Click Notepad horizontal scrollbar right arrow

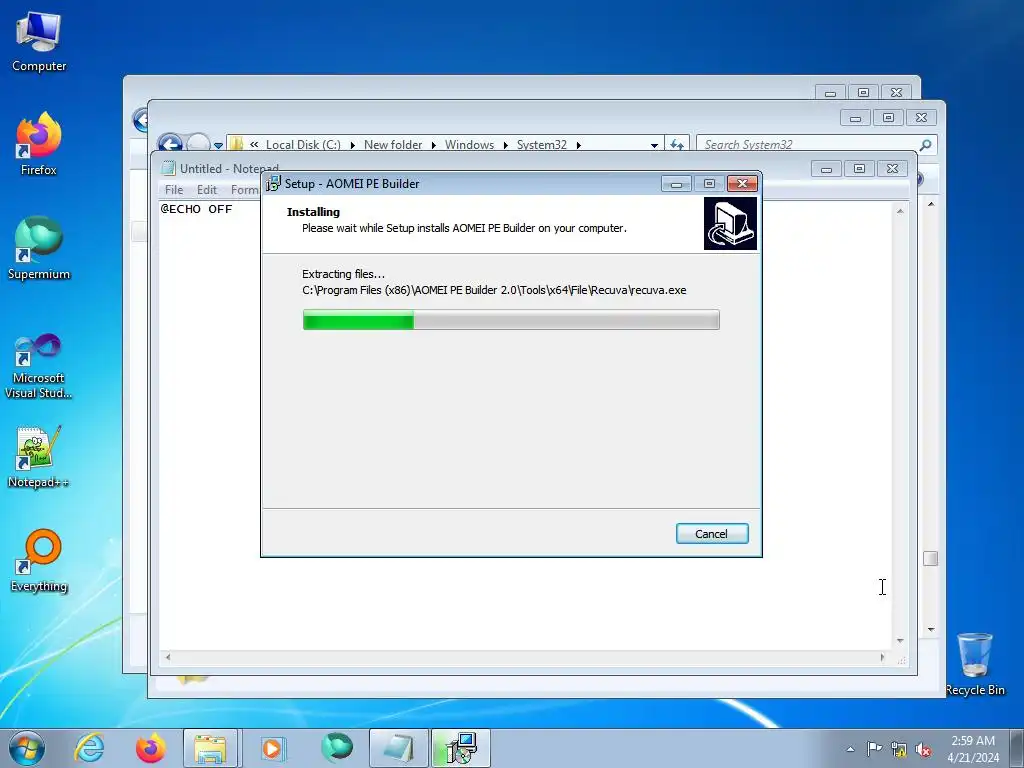[882, 657]
